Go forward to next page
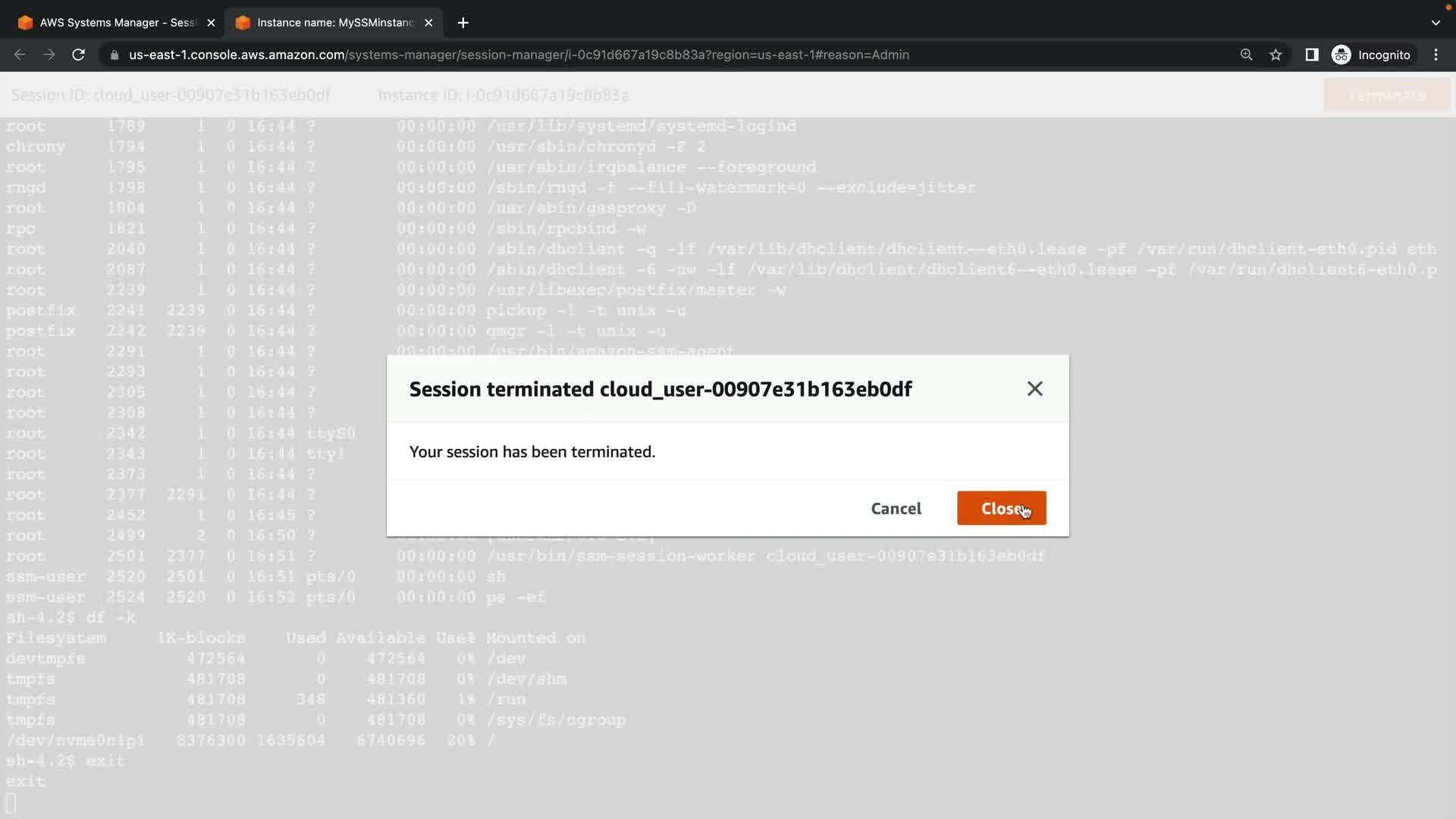The image size is (1456, 819). (49, 55)
